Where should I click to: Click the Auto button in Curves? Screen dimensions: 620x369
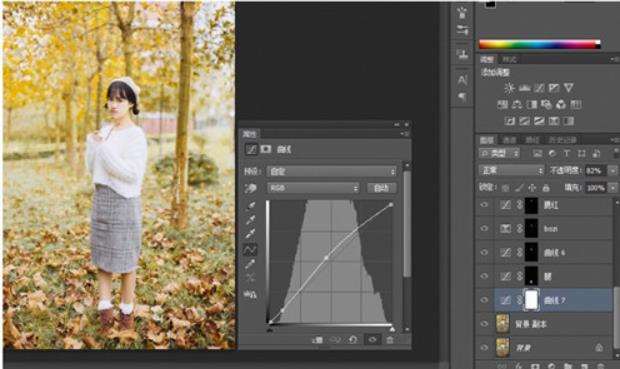(382, 188)
